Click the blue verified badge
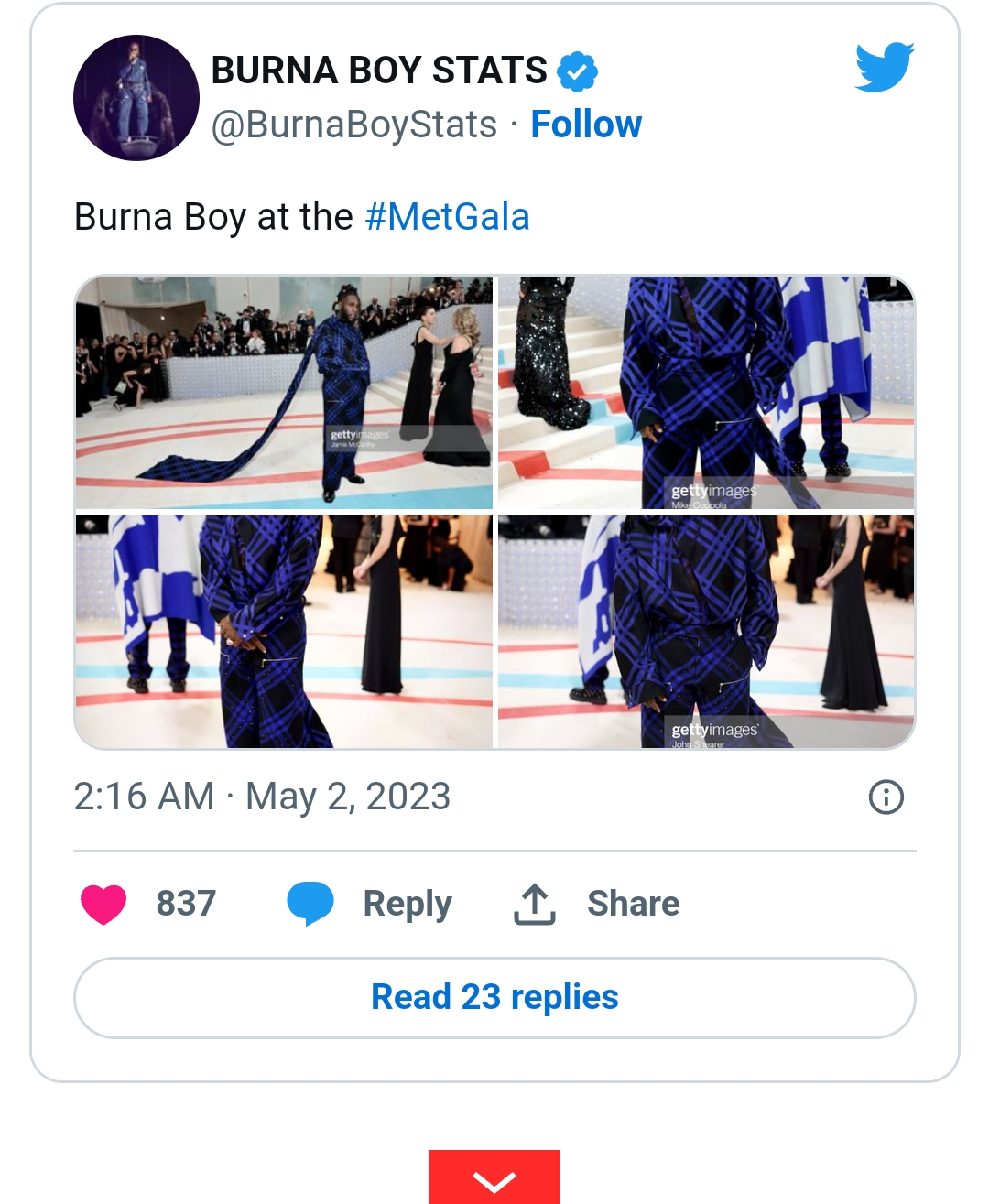This screenshot has width=989, height=1204. coord(577,71)
